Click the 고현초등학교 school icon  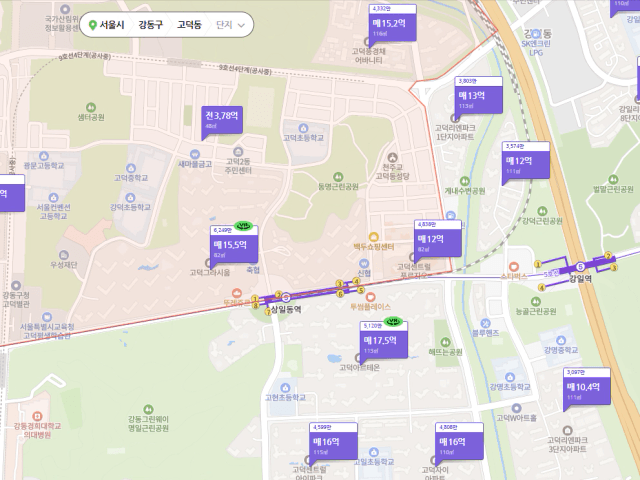tap(285, 387)
